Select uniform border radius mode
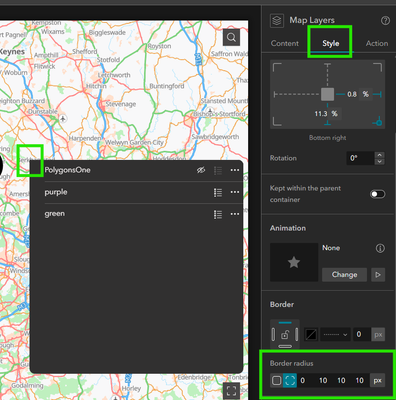 pos(276,380)
